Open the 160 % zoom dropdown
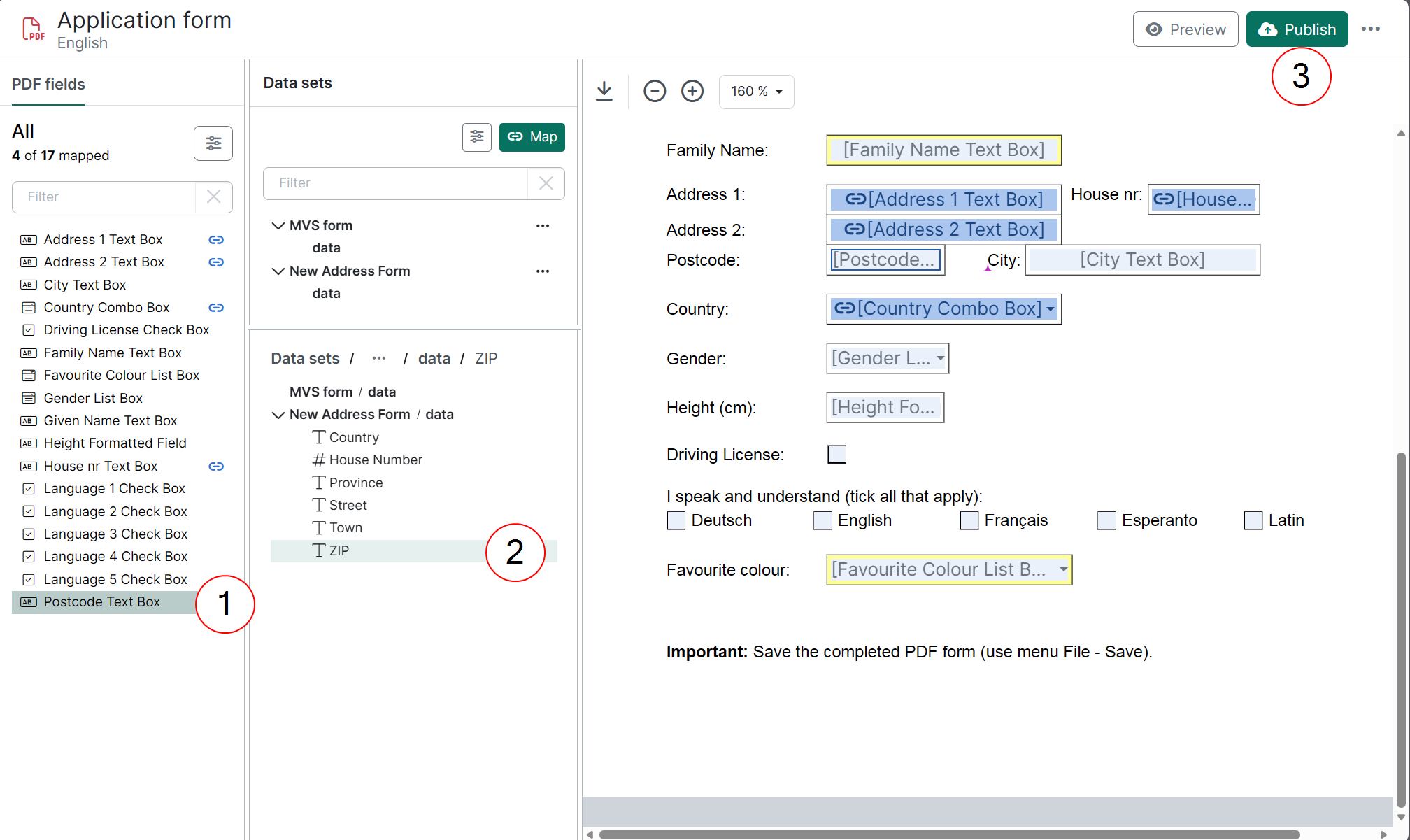Viewport: 1410px width, 840px height. 756,92
